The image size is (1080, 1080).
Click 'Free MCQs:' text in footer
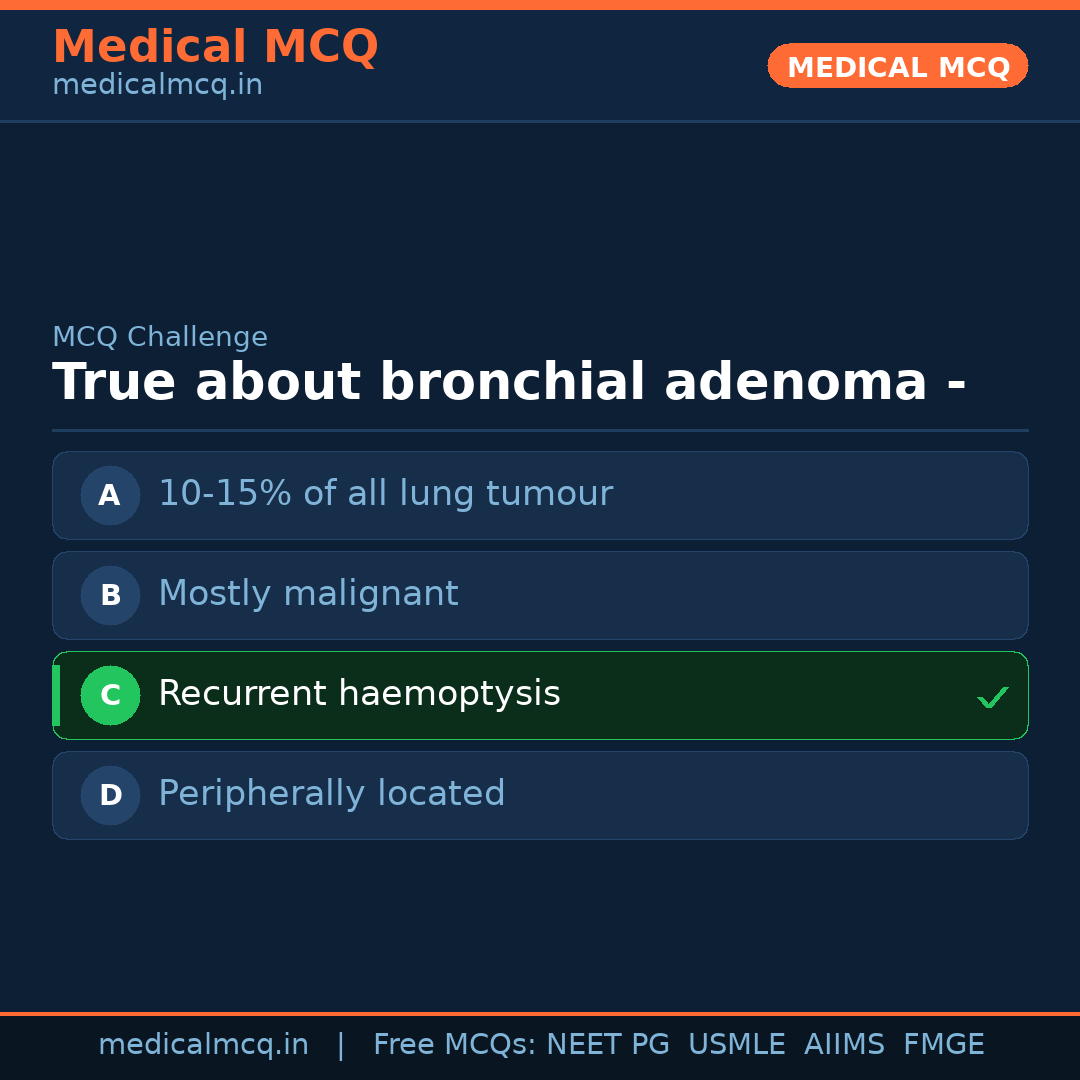point(454,1045)
